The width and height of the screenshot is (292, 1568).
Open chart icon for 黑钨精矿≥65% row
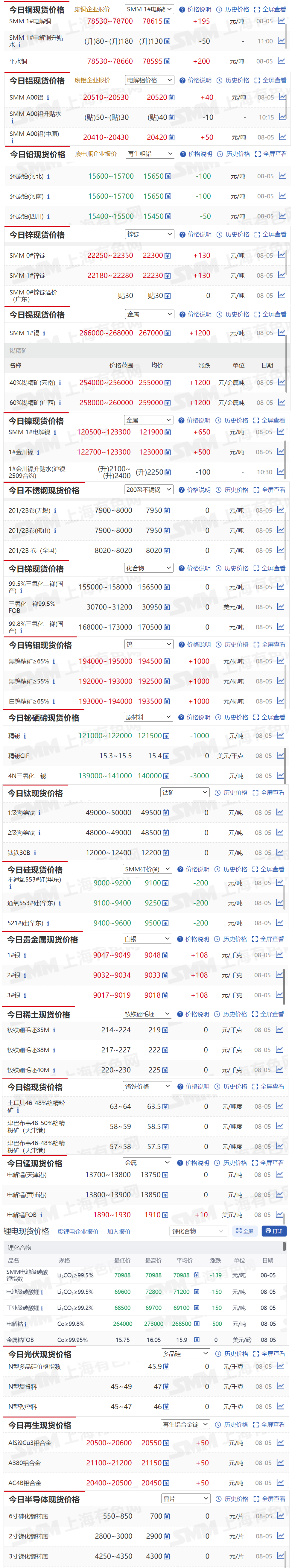click(280, 660)
